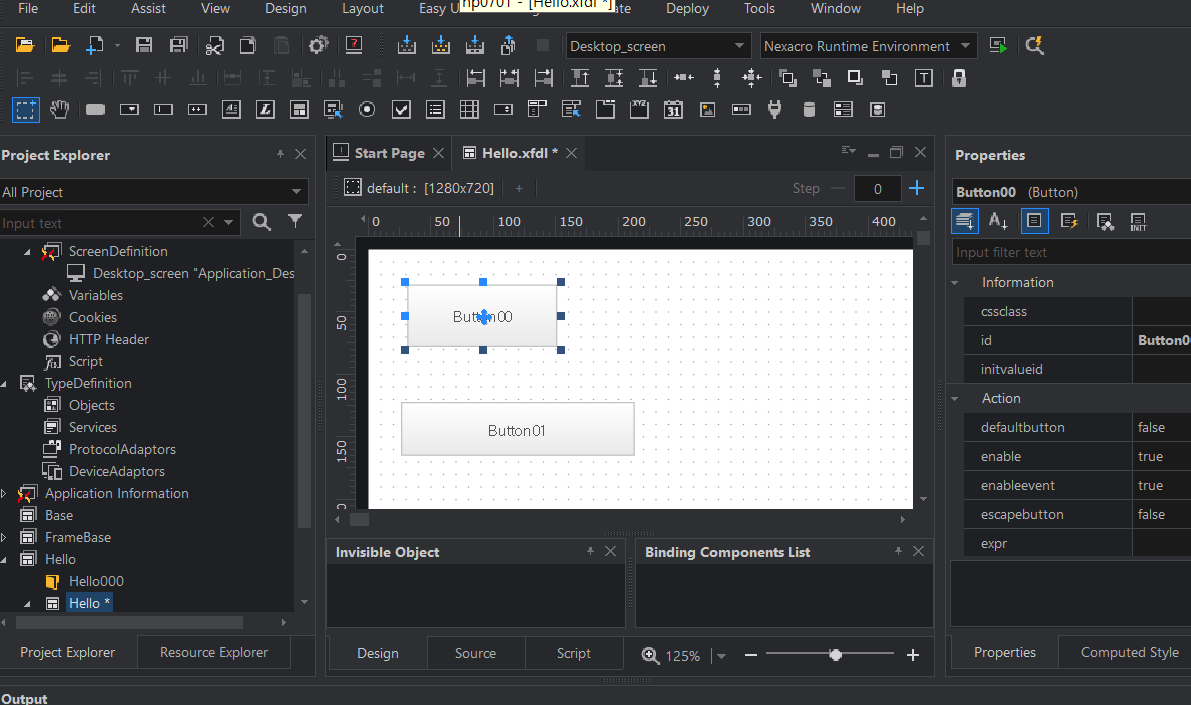Open the New file dropdown arrow
This screenshot has height=705, width=1191.
(x=117, y=46)
